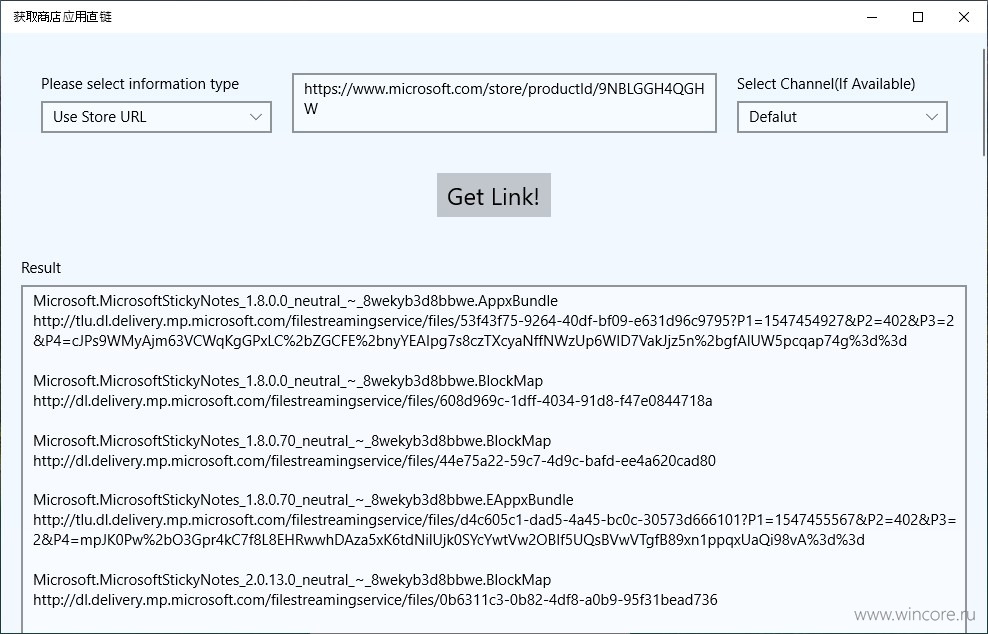The height and width of the screenshot is (634, 988).
Task: Open the 'Use Store URL' information type dropdown
Action: (156, 117)
